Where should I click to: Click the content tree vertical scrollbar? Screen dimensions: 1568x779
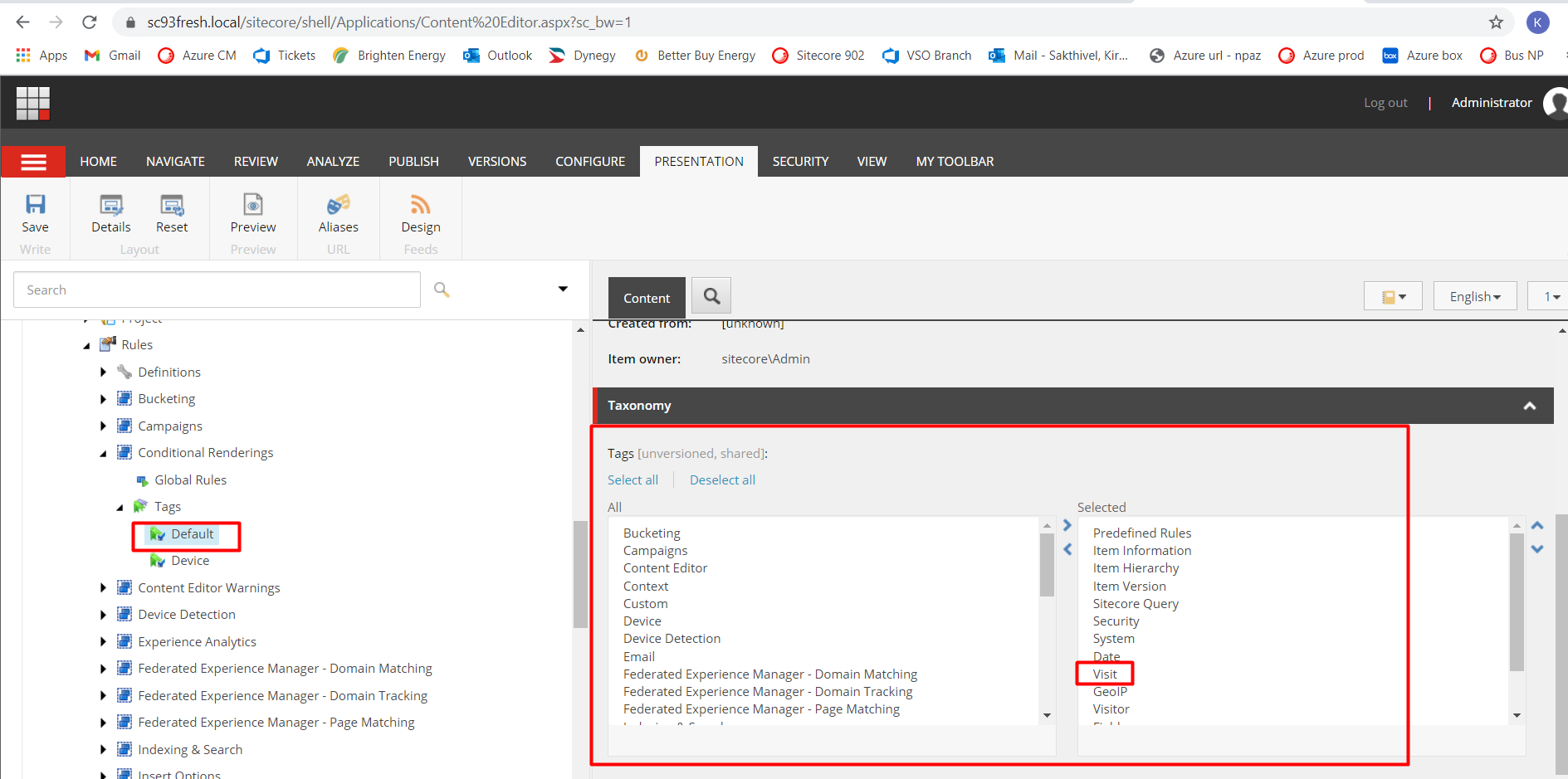point(580,572)
